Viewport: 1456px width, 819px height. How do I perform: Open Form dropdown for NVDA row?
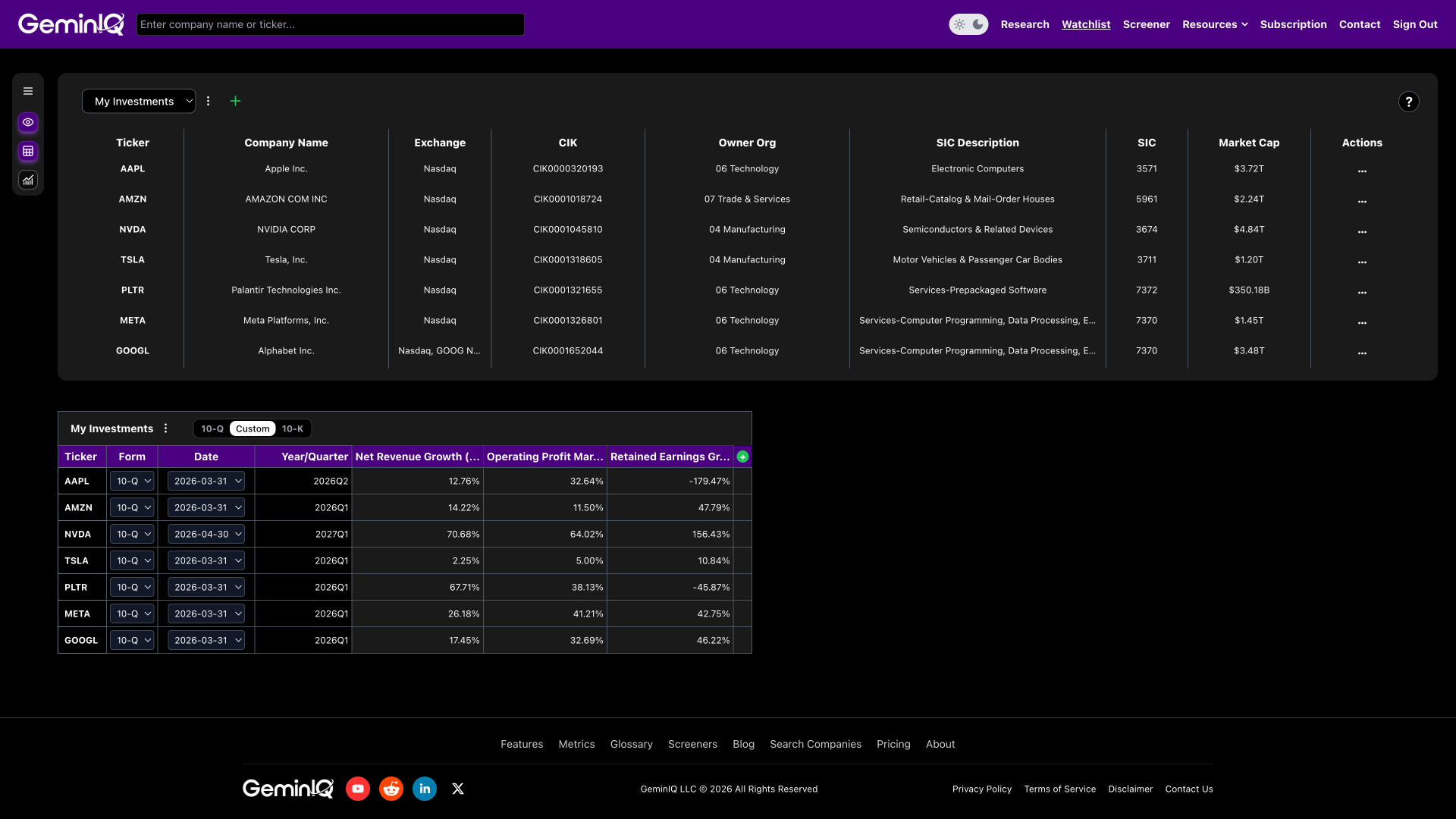132,534
